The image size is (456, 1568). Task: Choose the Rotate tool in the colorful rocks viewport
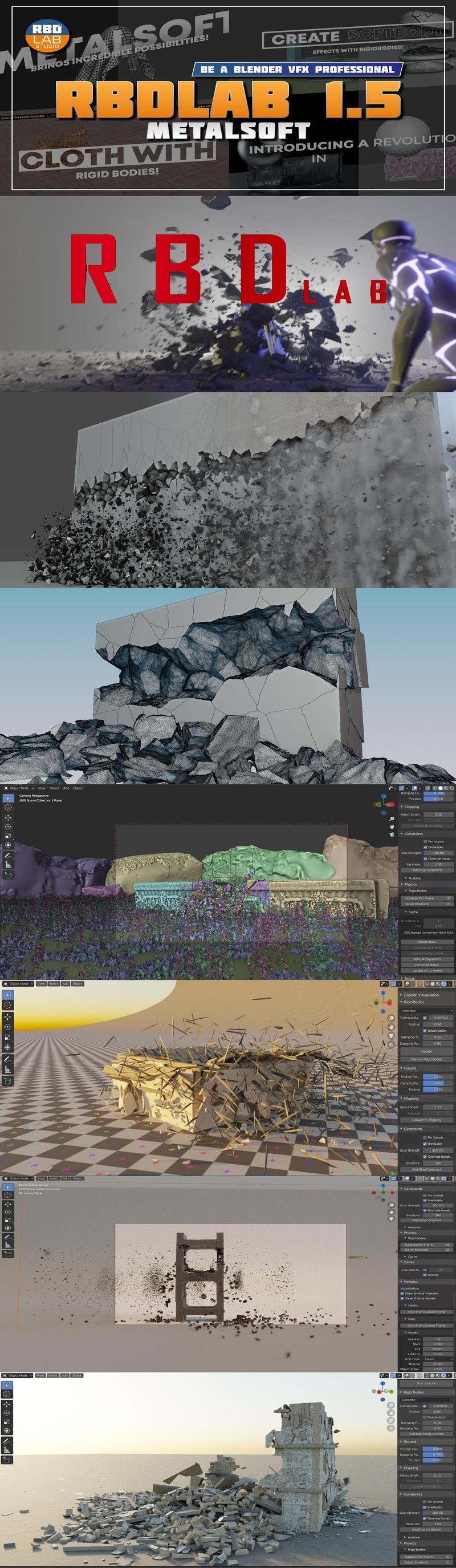9,826
